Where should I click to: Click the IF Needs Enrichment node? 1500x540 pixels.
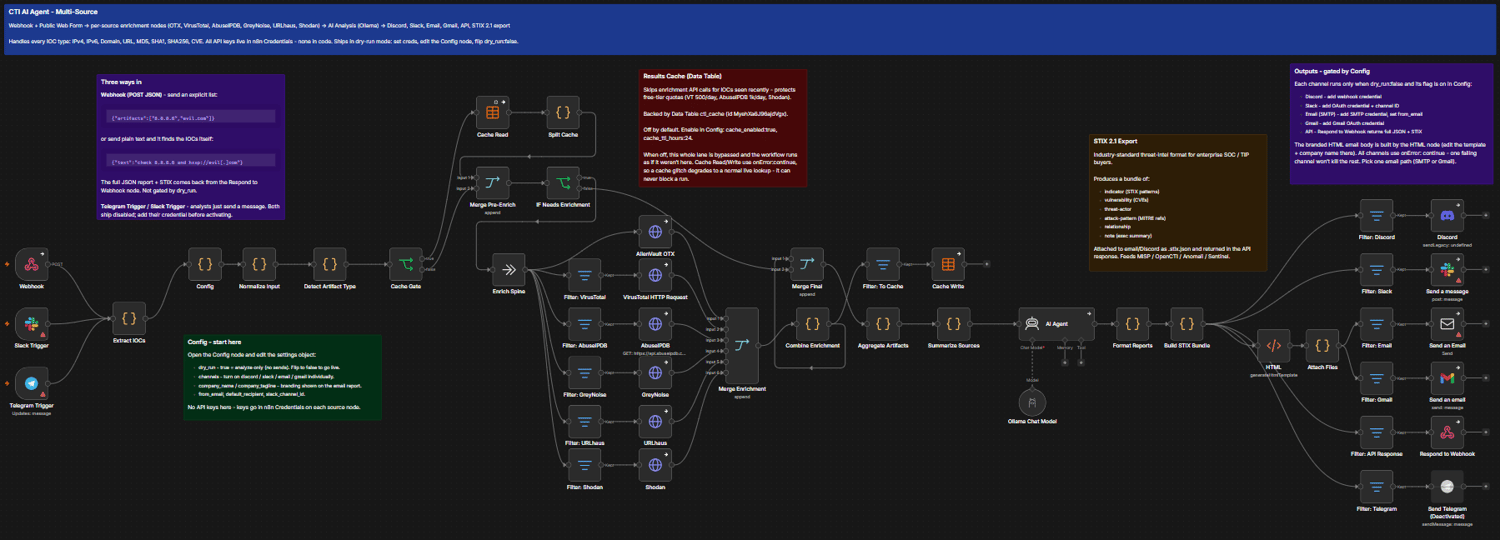563,183
